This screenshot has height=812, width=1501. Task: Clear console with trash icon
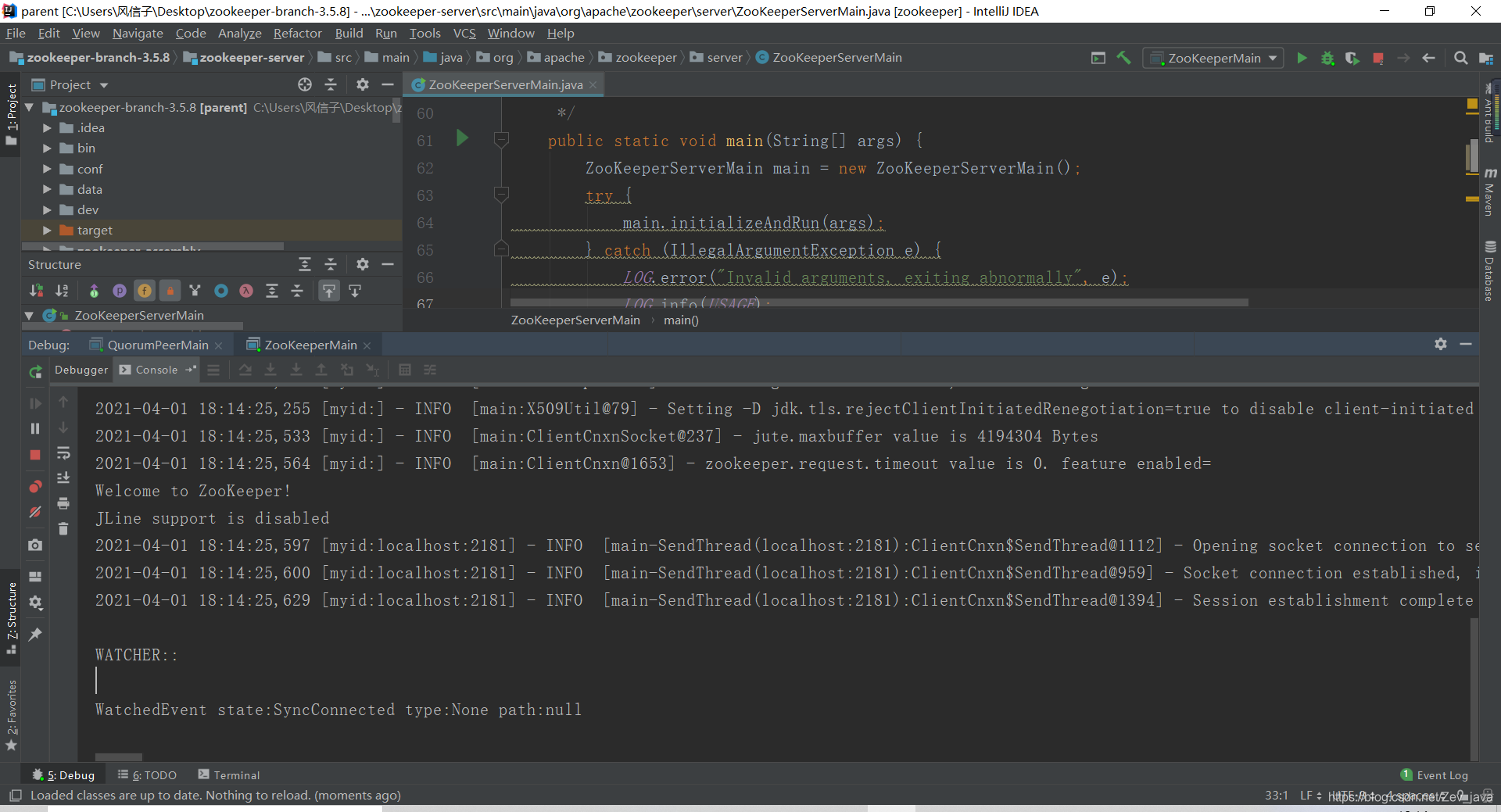(63, 528)
